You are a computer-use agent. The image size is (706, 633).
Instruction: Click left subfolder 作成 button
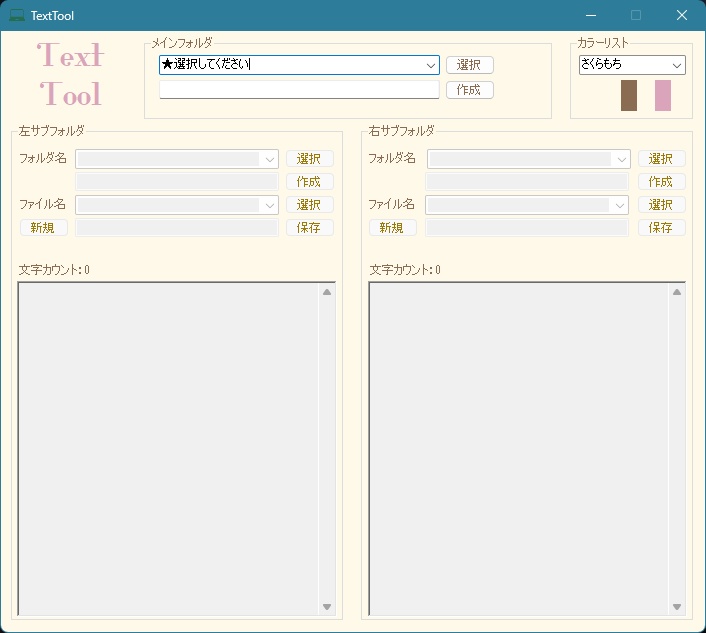(x=310, y=182)
